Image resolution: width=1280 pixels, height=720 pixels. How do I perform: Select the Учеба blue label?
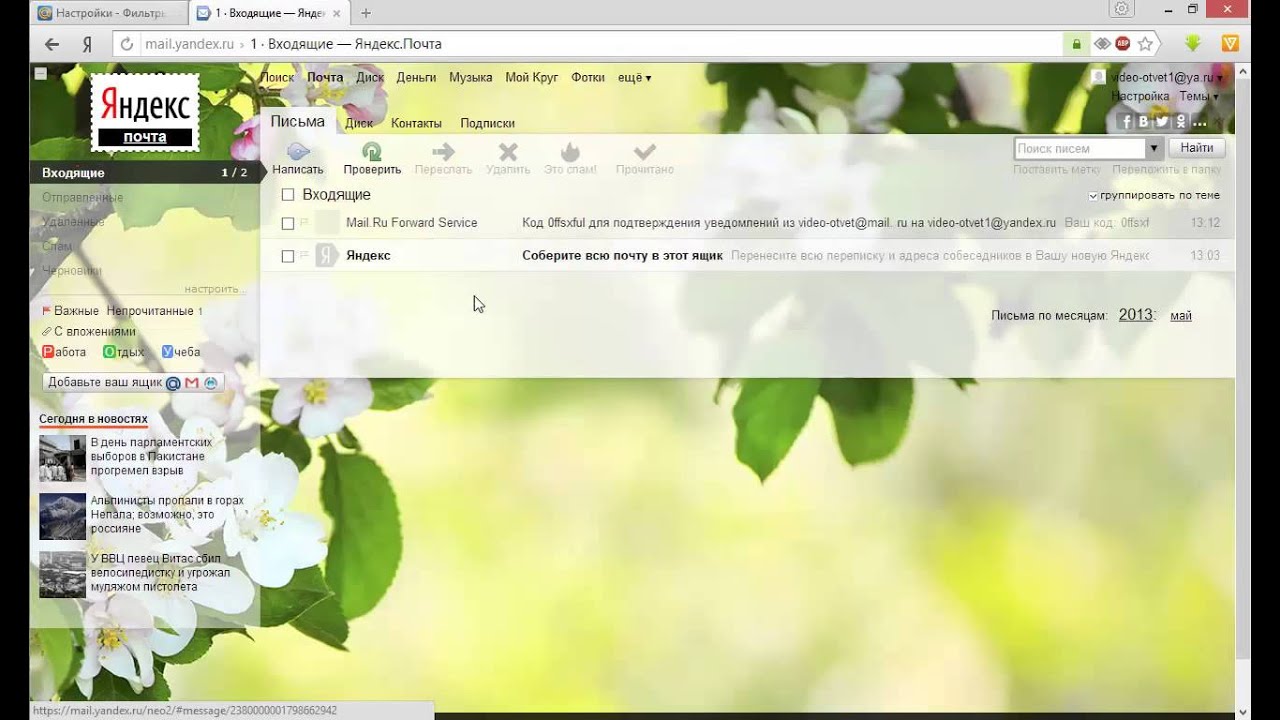[181, 352]
